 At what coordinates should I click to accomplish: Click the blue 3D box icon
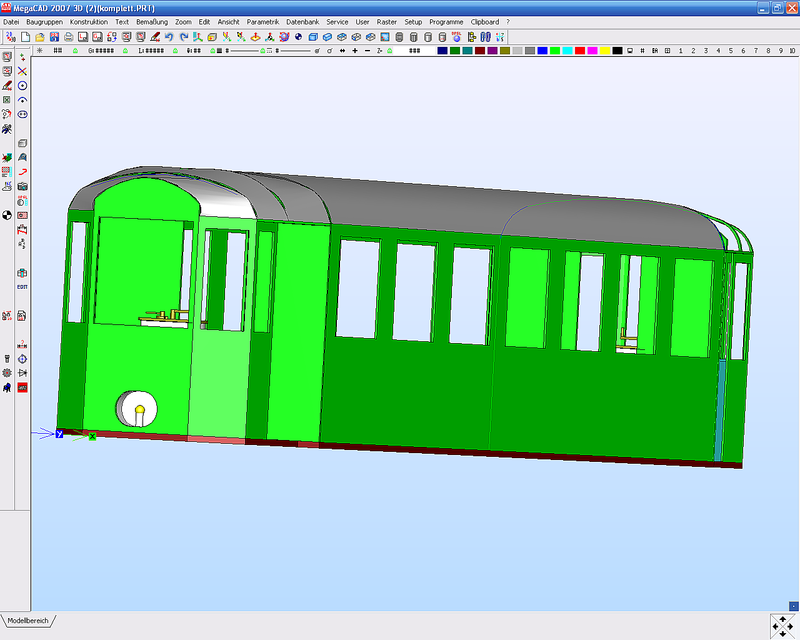click(313, 37)
